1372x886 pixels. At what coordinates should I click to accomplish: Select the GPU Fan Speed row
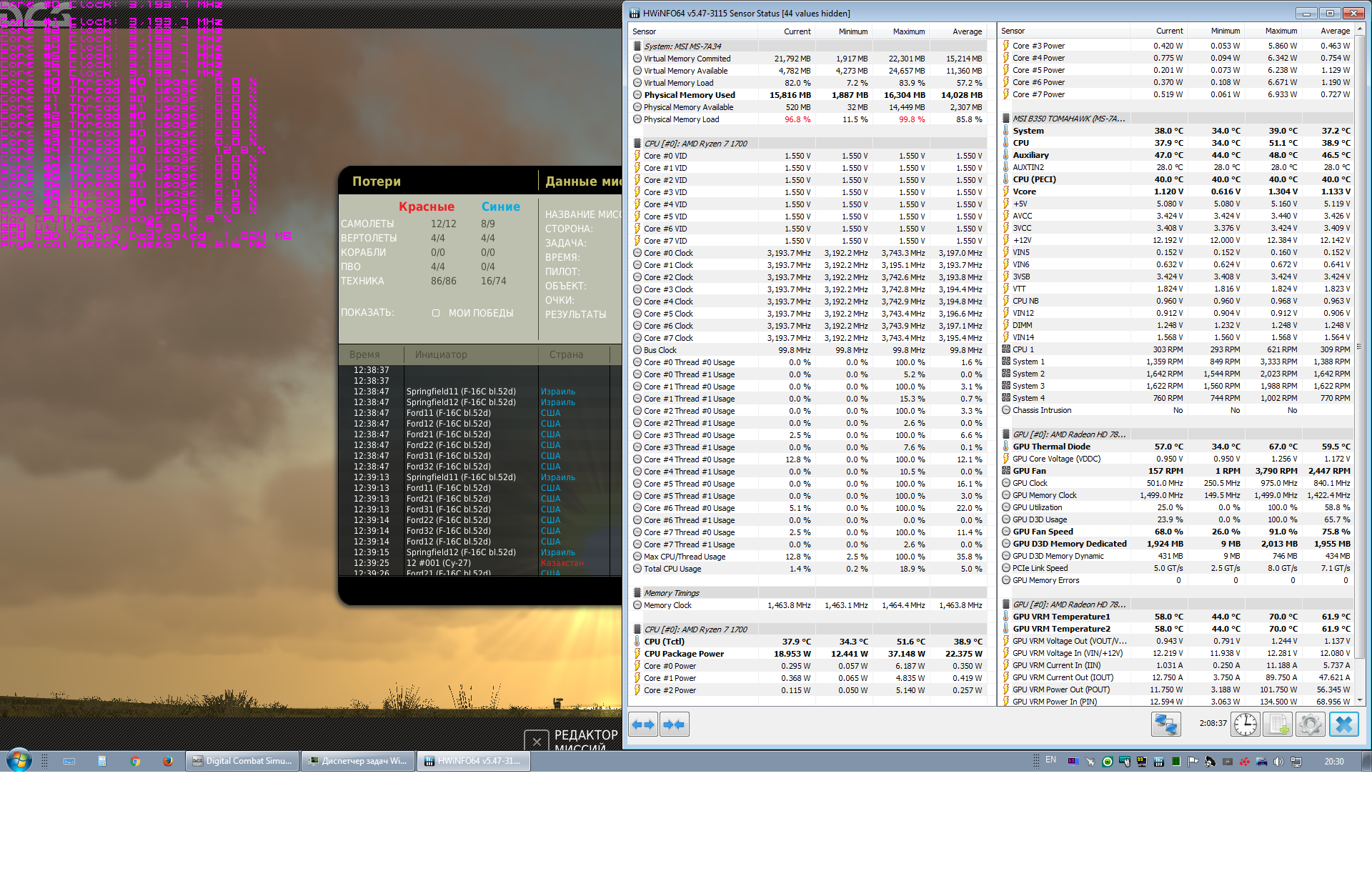[x=1176, y=531]
